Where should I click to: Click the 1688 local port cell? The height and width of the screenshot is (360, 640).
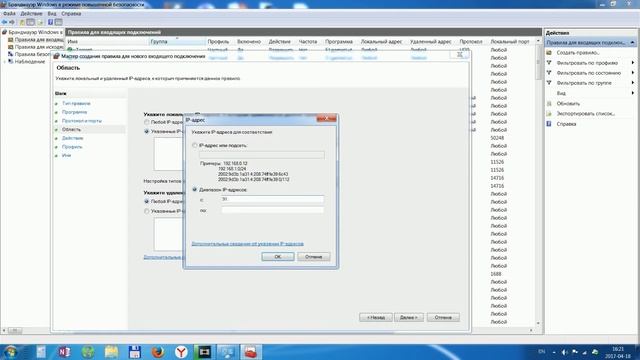click(496, 274)
